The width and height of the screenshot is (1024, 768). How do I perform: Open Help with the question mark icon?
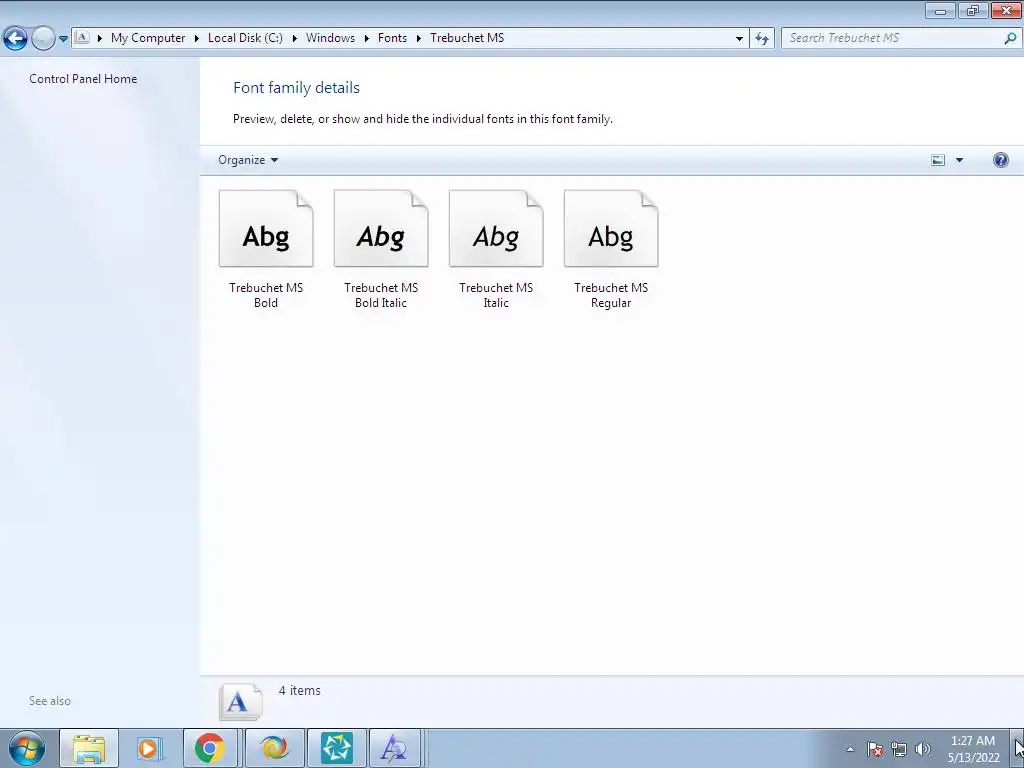pyautogui.click(x=1000, y=160)
